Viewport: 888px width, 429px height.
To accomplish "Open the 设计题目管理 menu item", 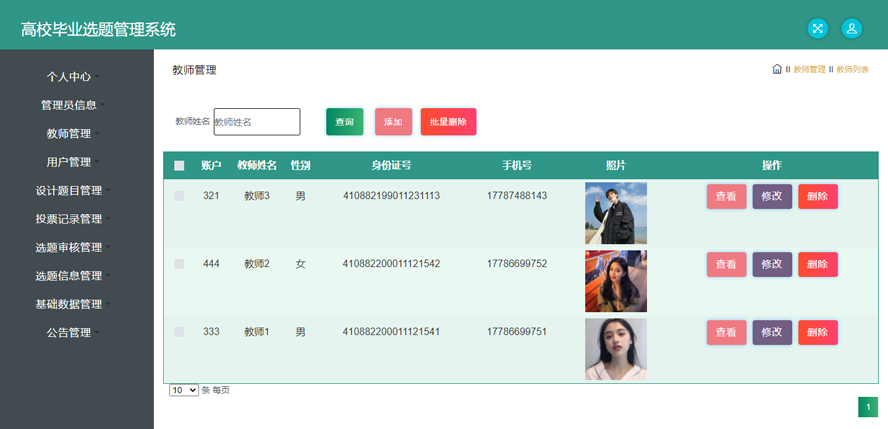I will [70, 190].
